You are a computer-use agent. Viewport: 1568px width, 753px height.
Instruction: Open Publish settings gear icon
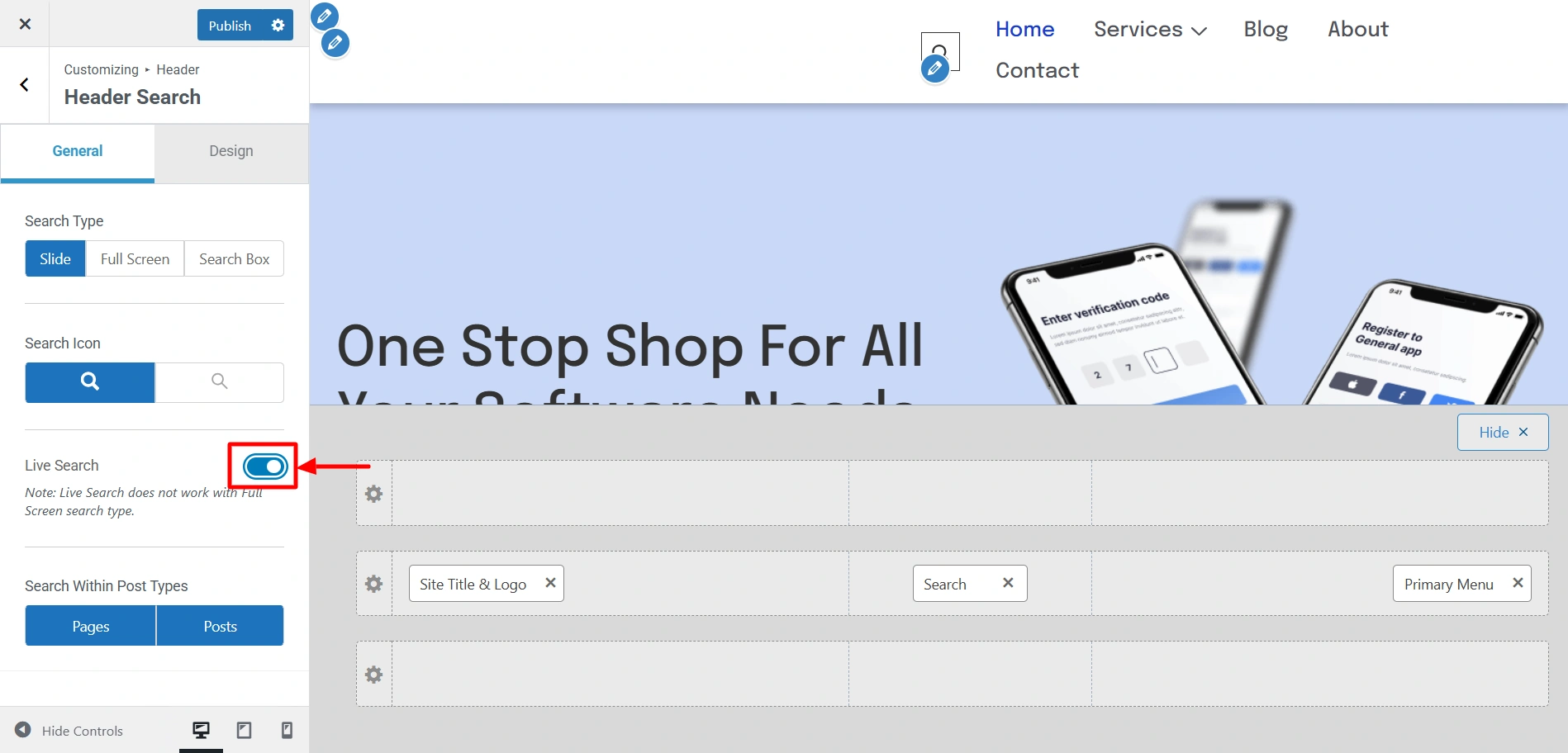pos(278,26)
